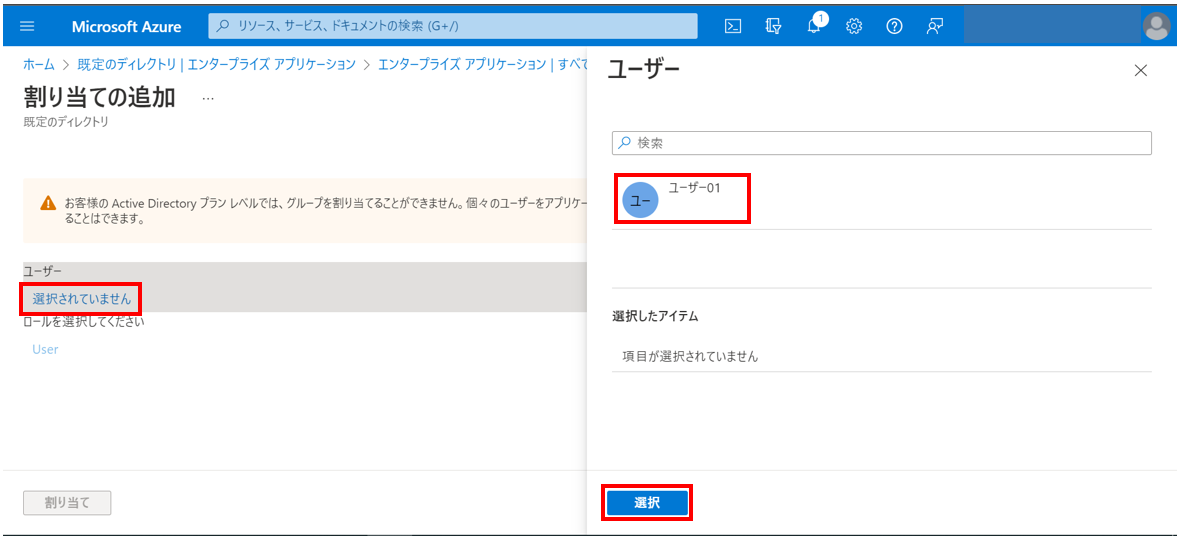Open the Azure portal hamburger menu
The image size is (1180, 542).
point(27,26)
